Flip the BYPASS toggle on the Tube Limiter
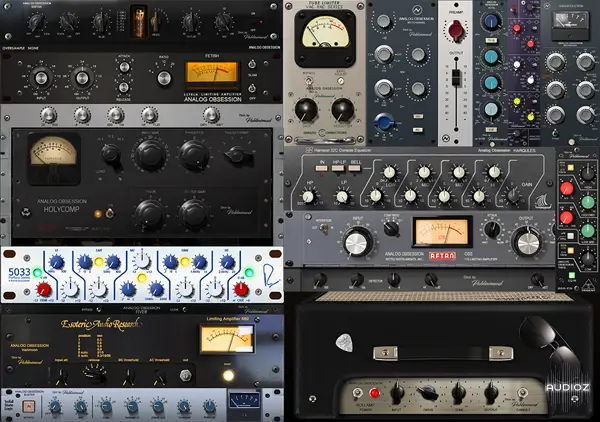Image resolution: width=600 pixels, height=422 pixels. (308, 80)
